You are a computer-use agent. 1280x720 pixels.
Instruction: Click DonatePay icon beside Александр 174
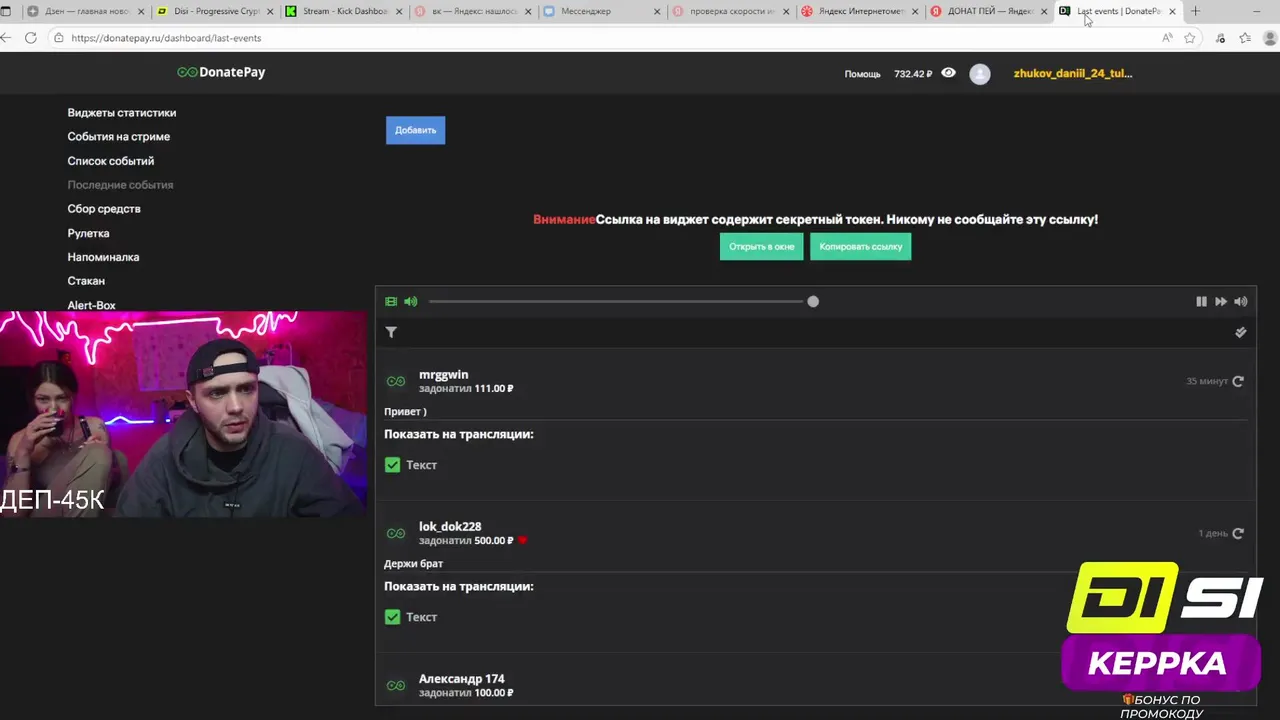[x=396, y=685]
